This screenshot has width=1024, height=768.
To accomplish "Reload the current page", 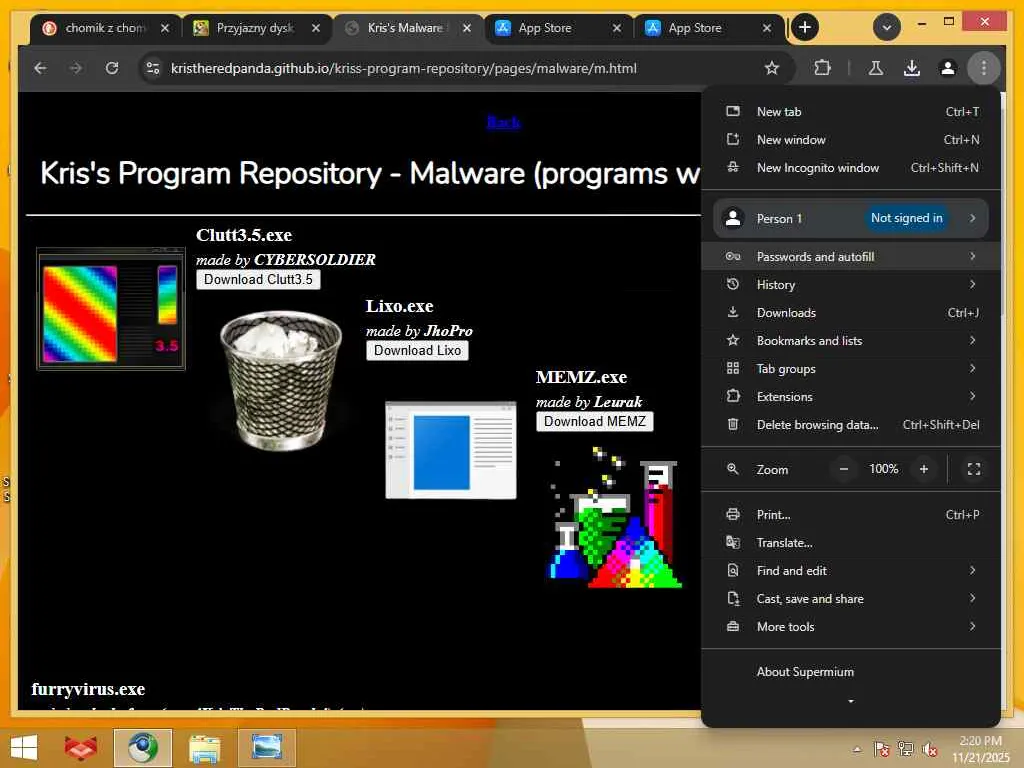I will 112,68.
